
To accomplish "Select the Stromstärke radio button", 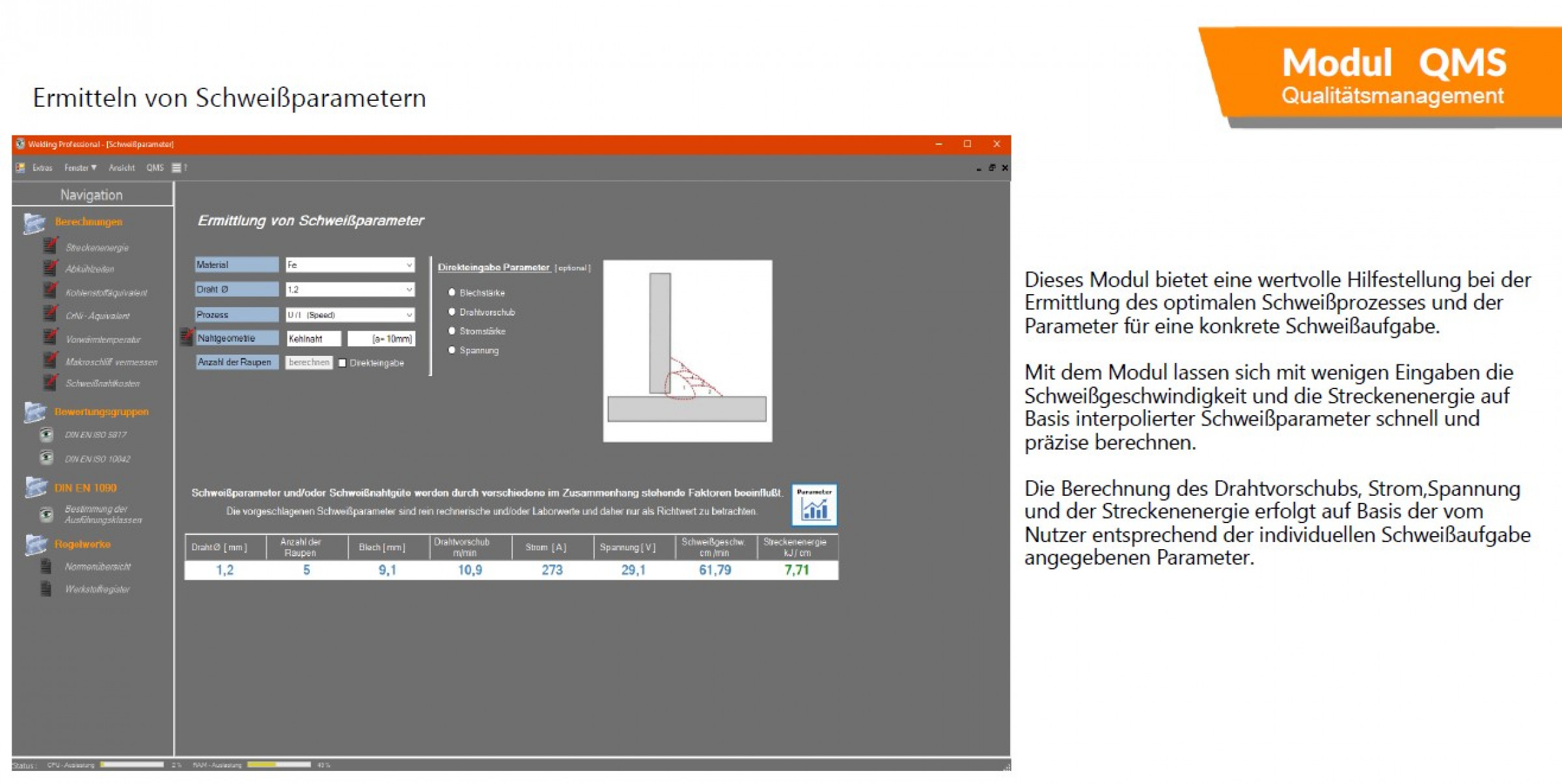I will coord(452,331).
